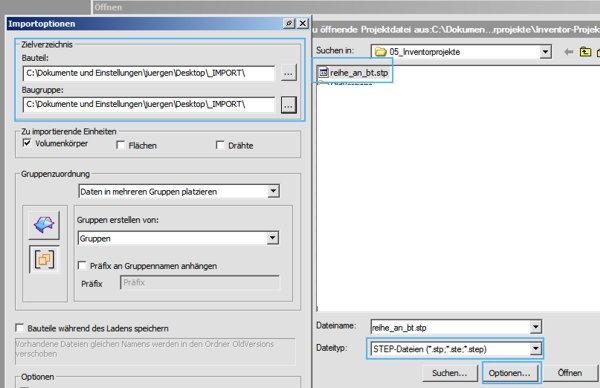This screenshot has height=388, width=600.
Task: Click the disabled Präfix text field
Action: tap(200, 283)
